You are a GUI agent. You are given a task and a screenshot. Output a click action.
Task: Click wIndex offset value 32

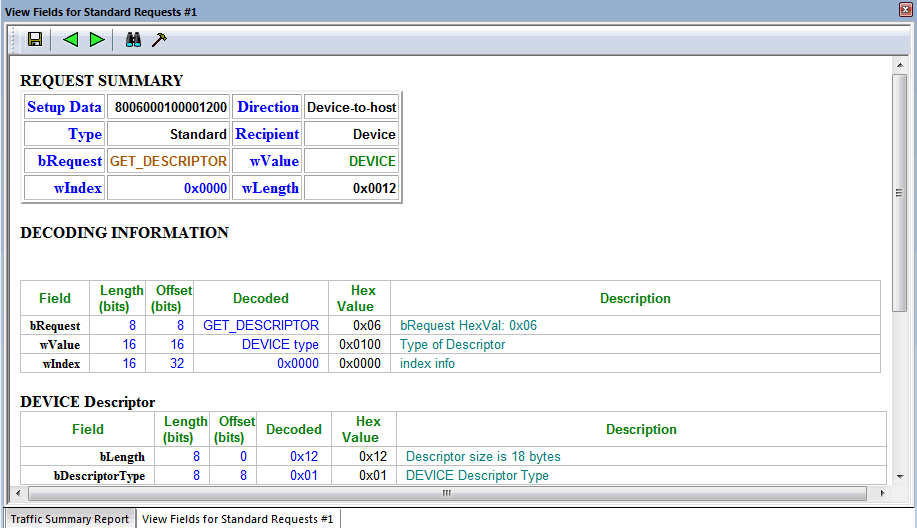[x=177, y=364]
